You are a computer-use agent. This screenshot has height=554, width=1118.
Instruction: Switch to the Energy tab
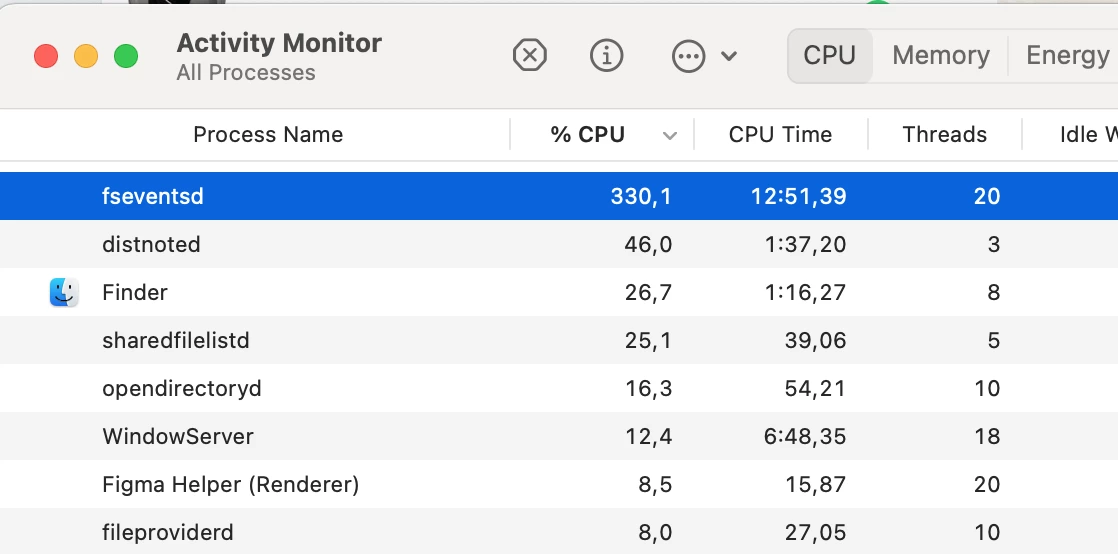point(1067,56)
